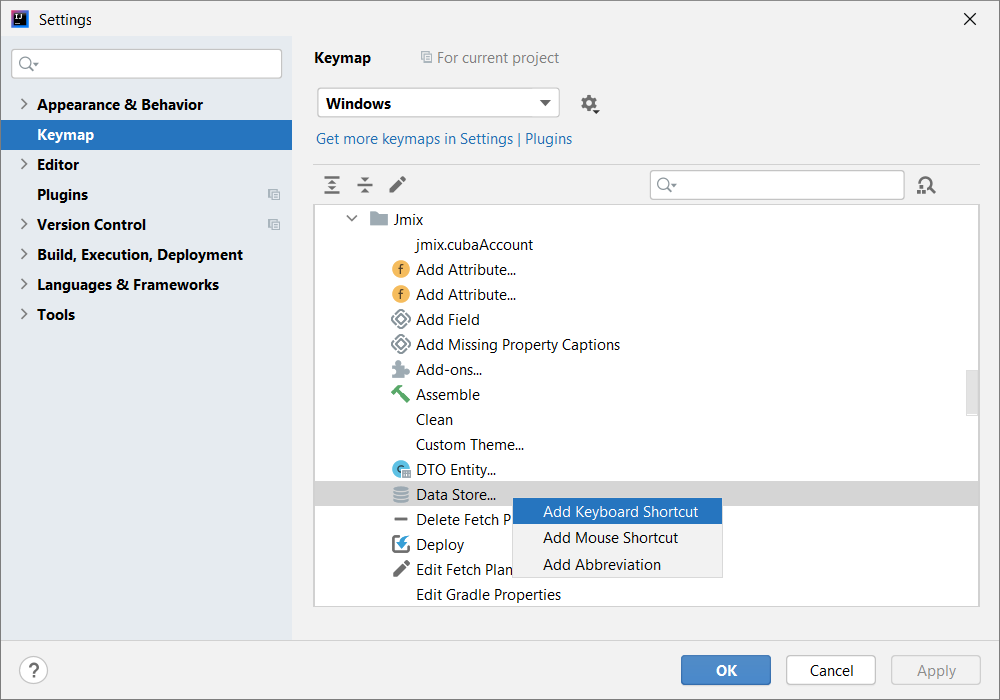Expand the Appearance & Behavior section
The image size is (1000, 700).
tap(24, 104)
